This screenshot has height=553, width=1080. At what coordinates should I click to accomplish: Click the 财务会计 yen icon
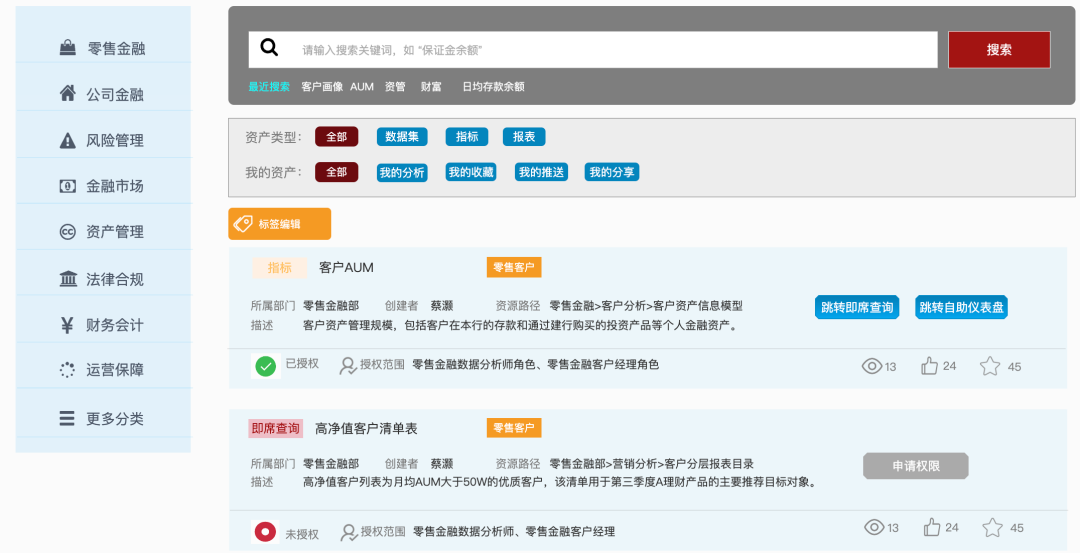click(67, 325)
